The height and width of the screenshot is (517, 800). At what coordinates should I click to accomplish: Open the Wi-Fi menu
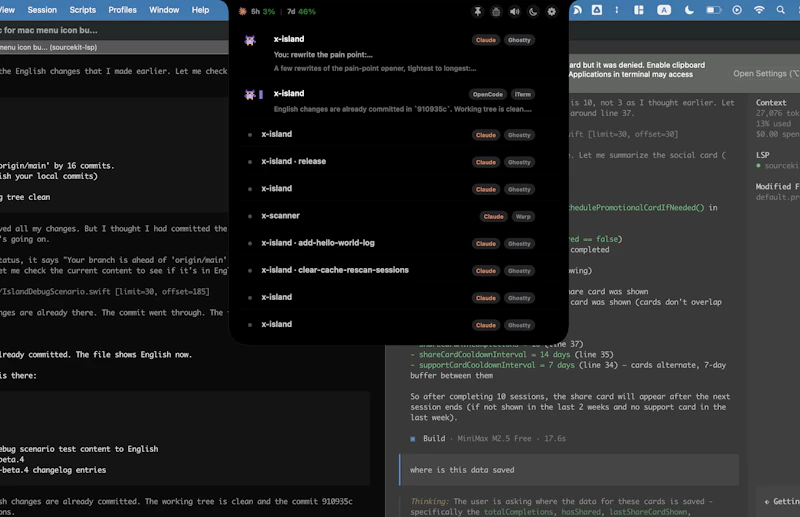coord(759,10)
